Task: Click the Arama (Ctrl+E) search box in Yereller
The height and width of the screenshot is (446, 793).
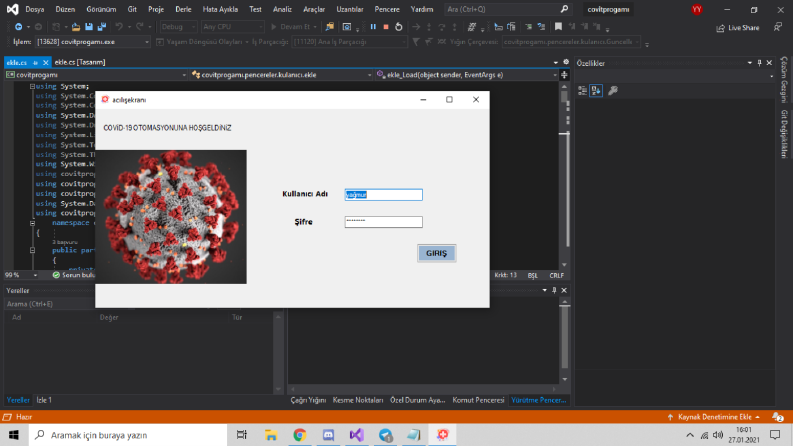Action: click(x=49, y=304)
